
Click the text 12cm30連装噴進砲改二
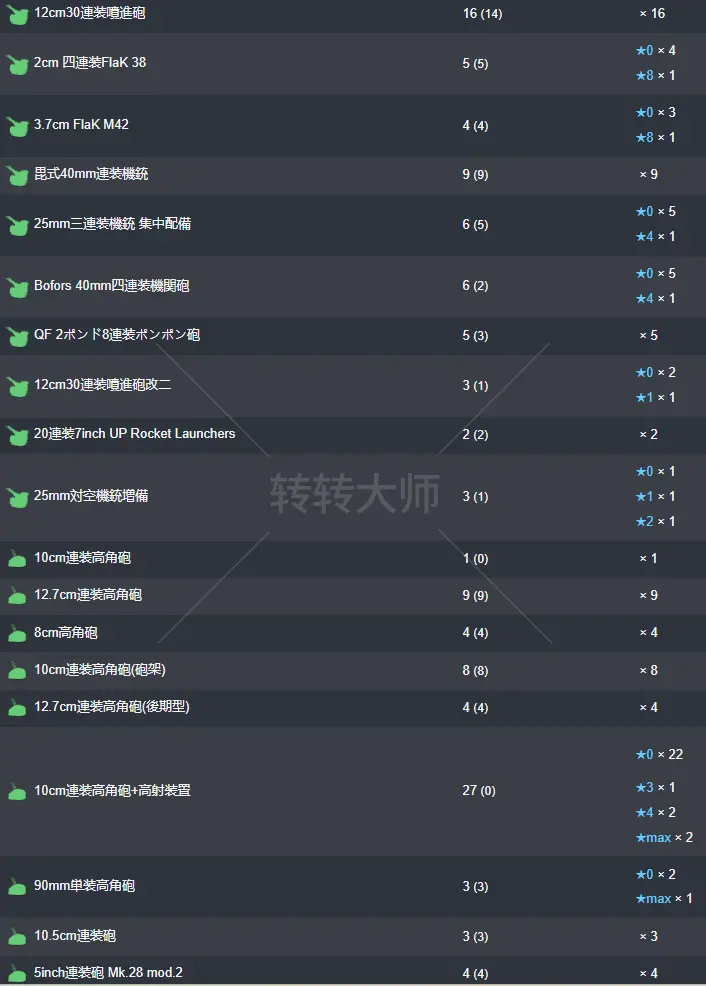(x=102, y=384)
